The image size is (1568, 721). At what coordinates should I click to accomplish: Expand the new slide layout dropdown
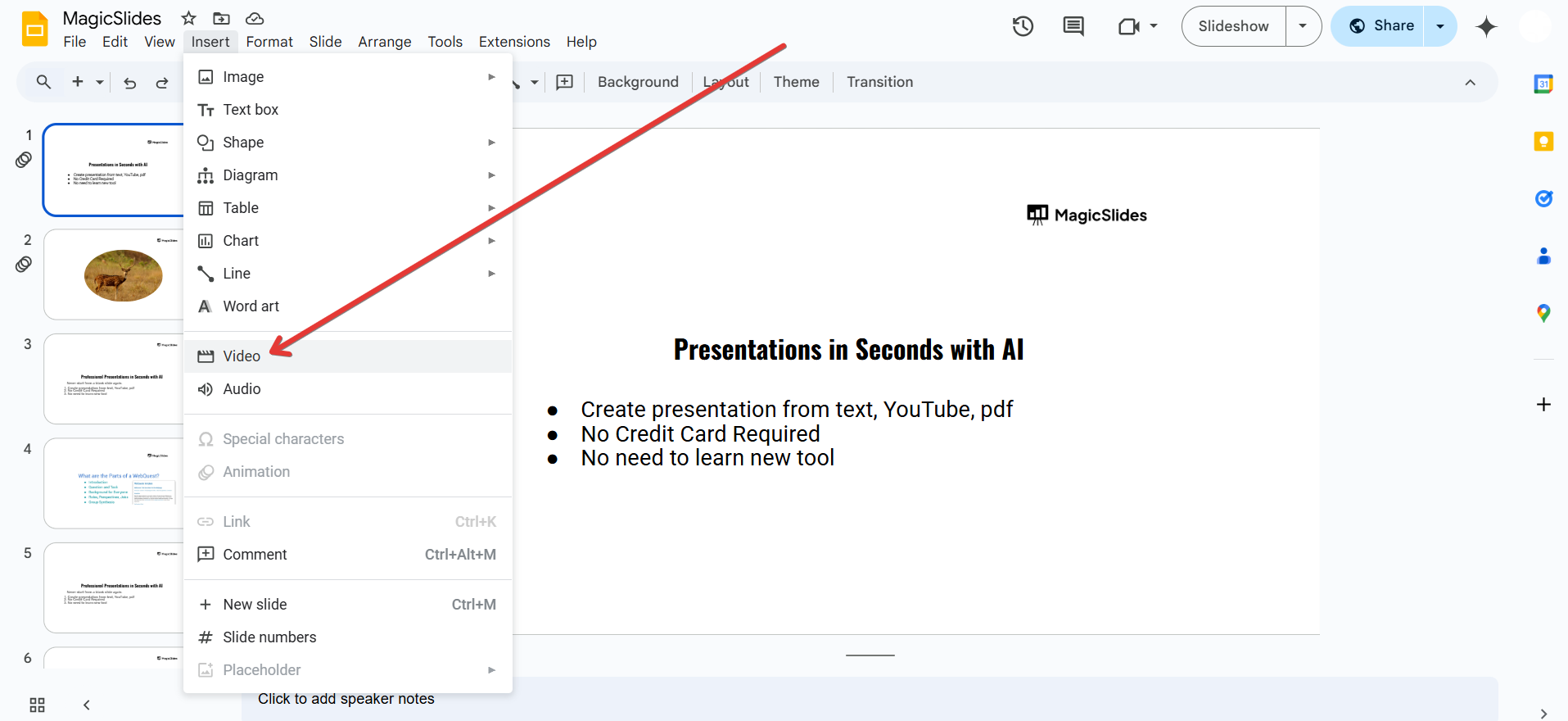point(99,82)
